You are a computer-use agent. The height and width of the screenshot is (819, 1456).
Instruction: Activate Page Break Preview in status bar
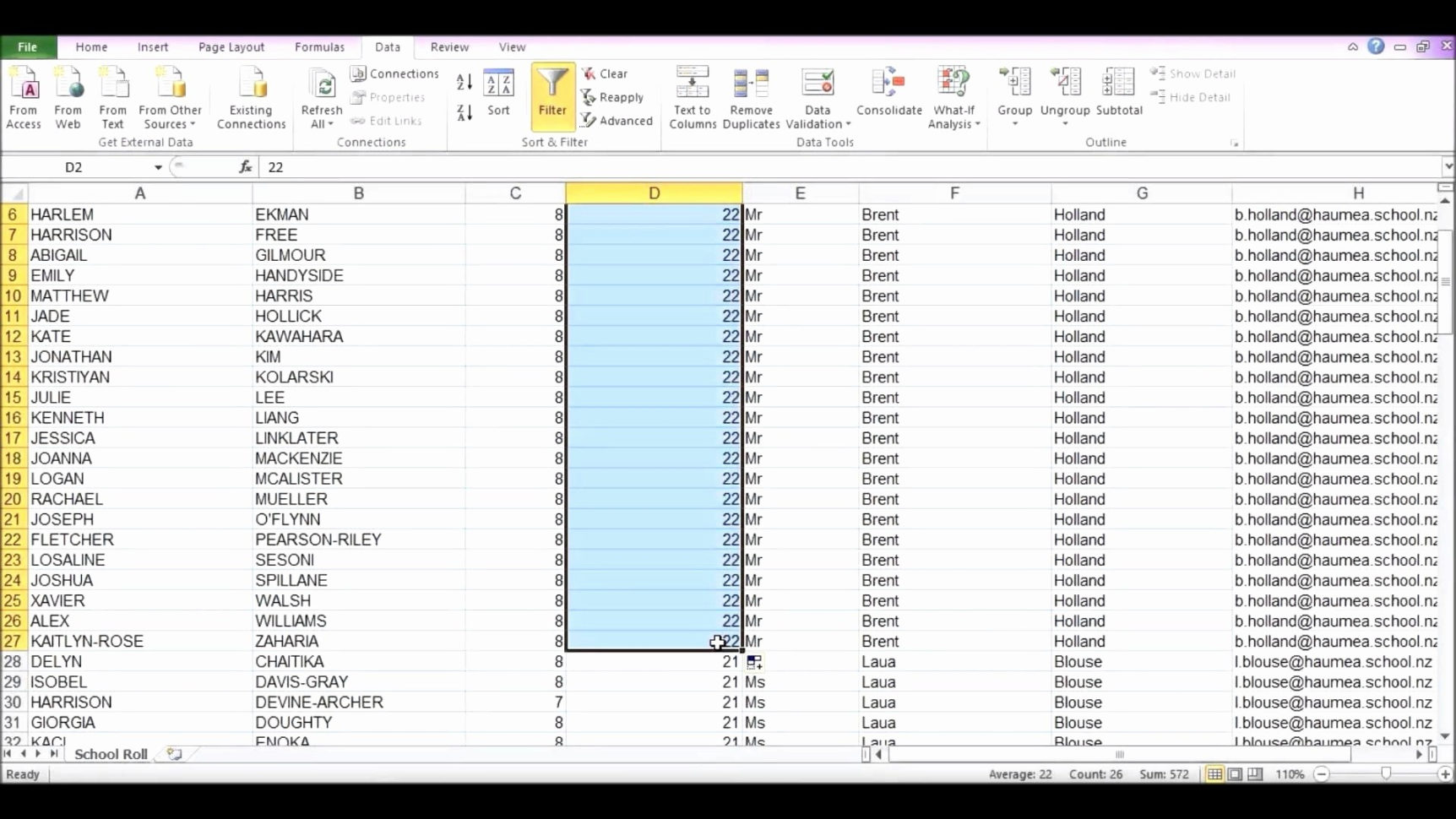point(1256,774)
